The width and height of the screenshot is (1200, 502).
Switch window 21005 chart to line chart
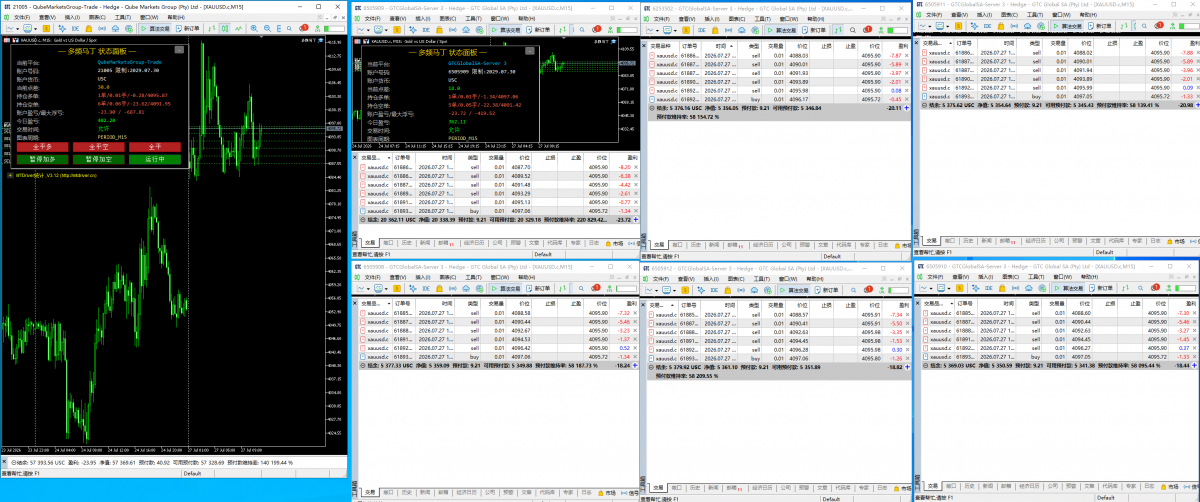[238, 28]
